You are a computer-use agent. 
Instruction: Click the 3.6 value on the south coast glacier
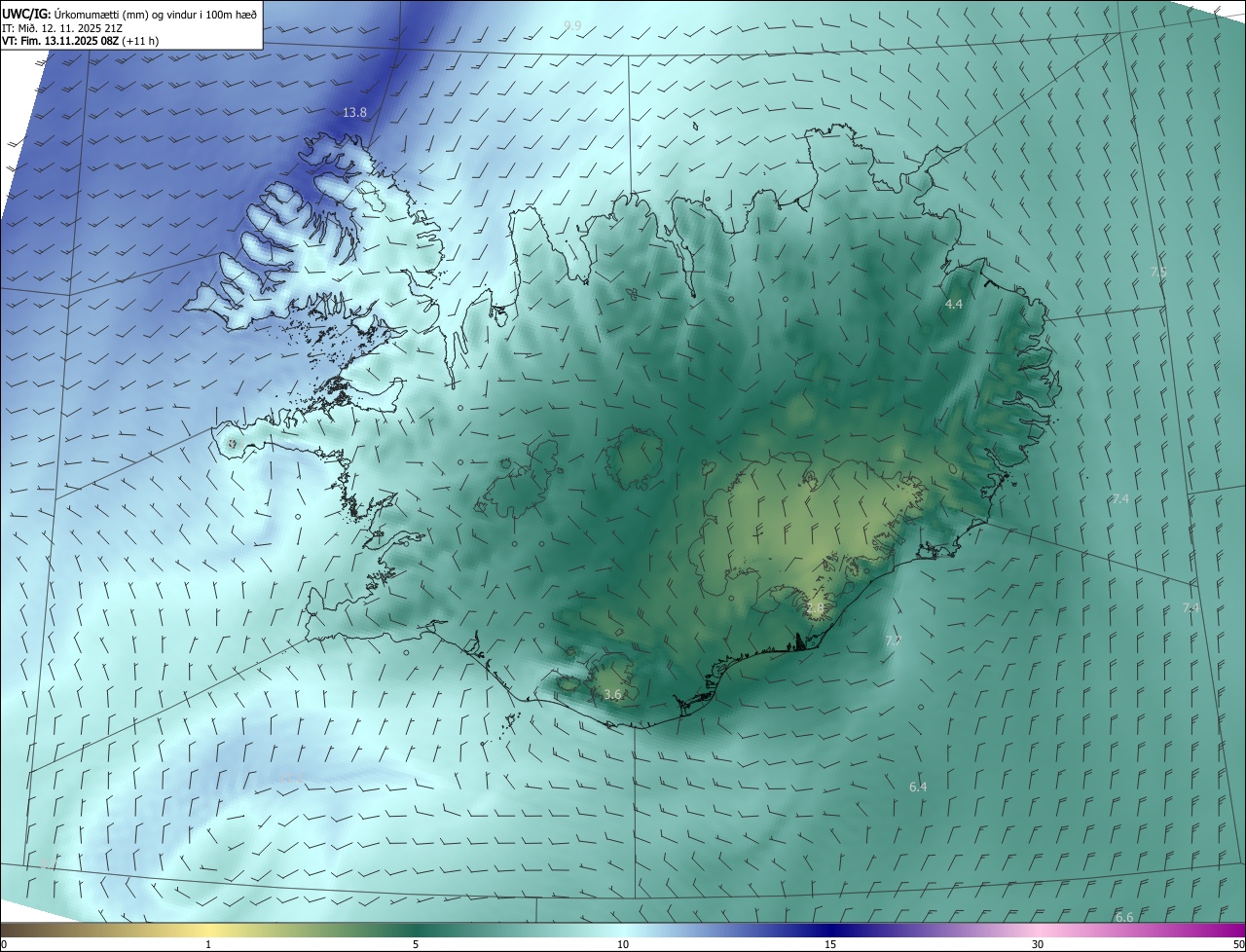coord(612,695)
